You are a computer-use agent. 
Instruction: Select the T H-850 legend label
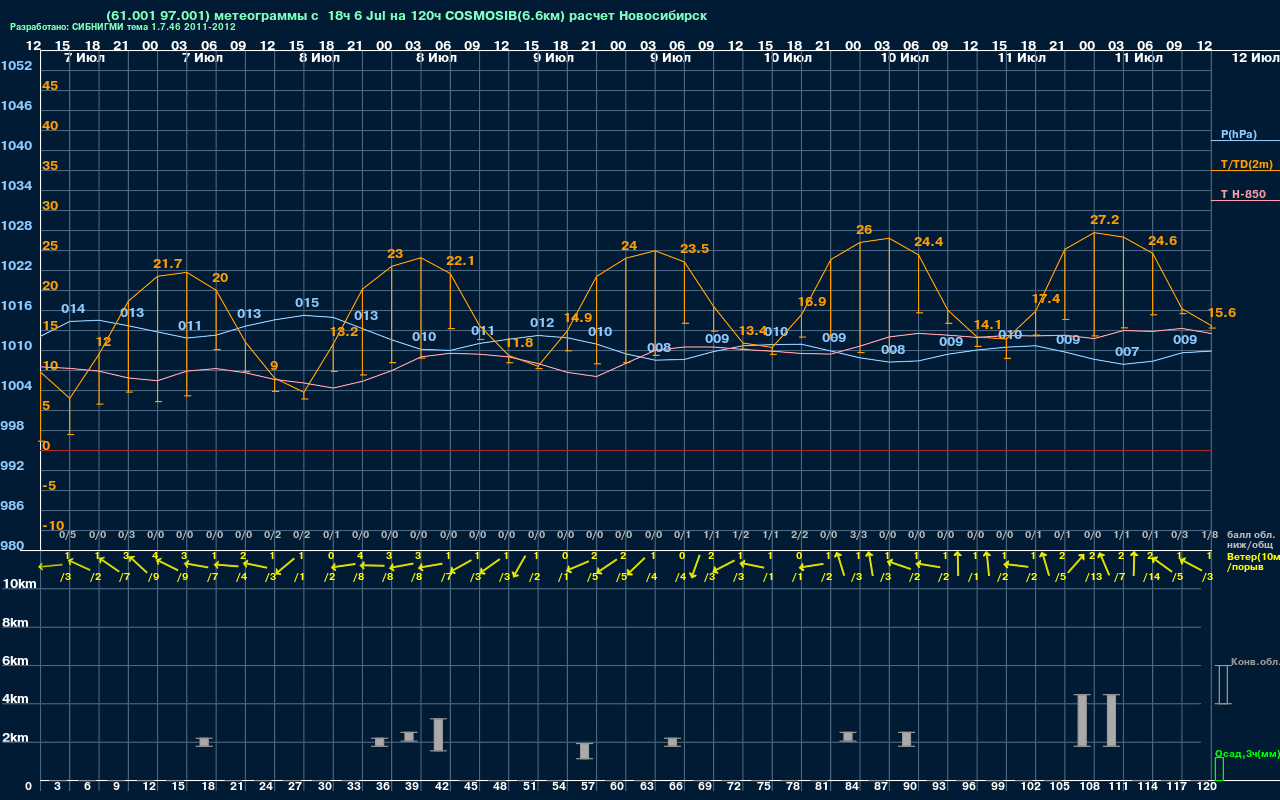point(1243,194)
